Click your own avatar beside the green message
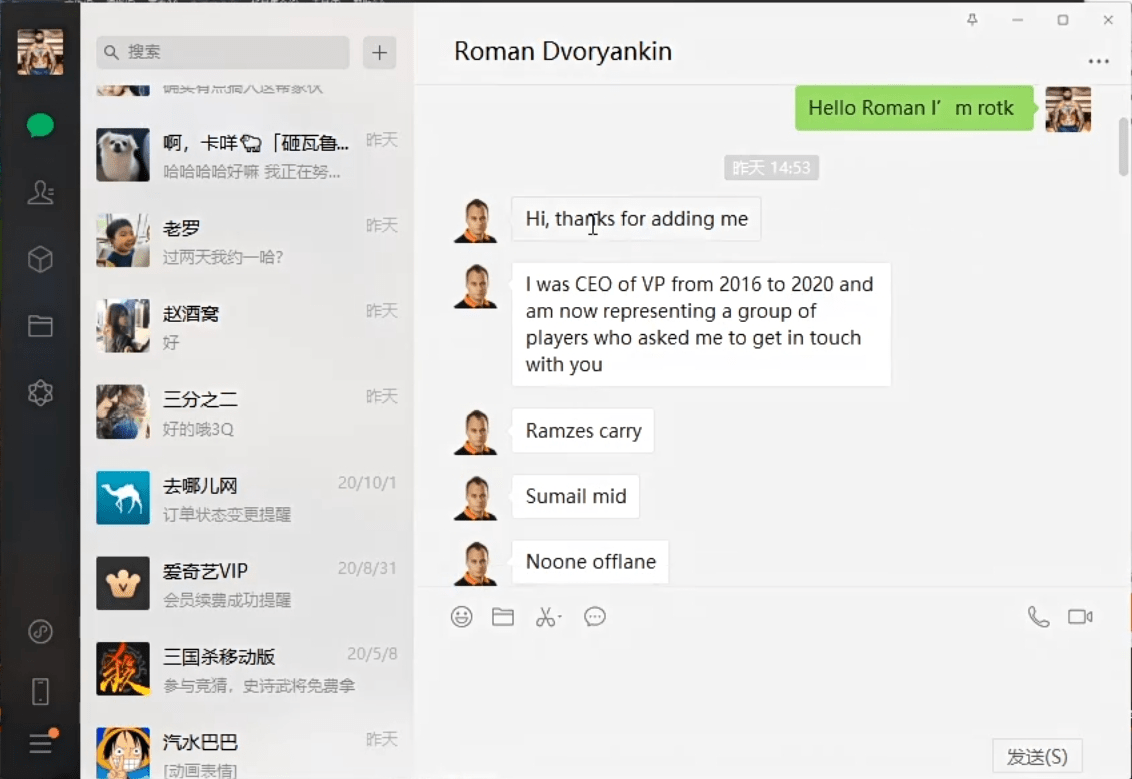The width and height of the screenshot is (1132, 779). [1068, 109]
